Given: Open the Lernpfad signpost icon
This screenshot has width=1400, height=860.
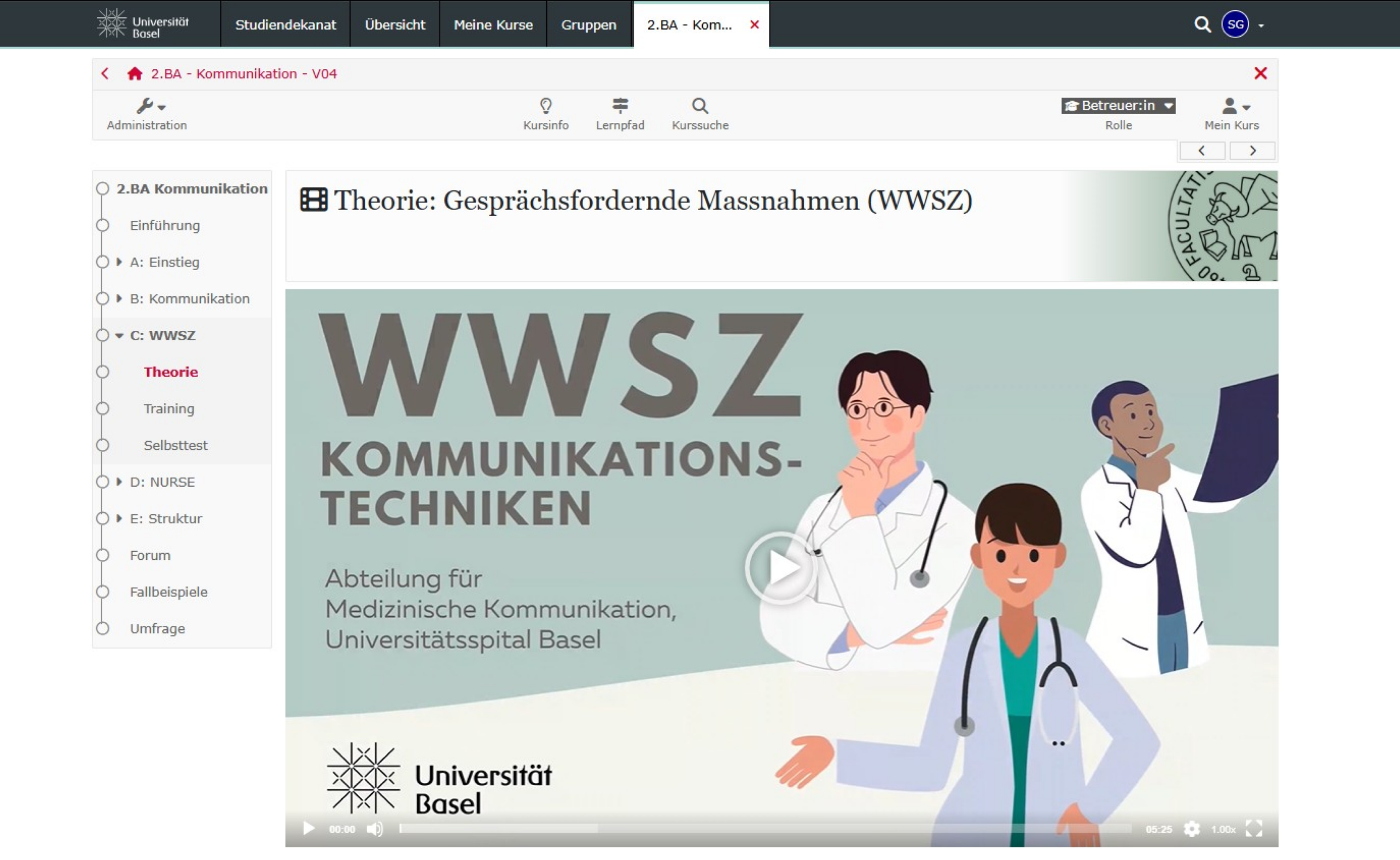Looking at the screenshot, I should pyautogui.click(x=620, y=114).
